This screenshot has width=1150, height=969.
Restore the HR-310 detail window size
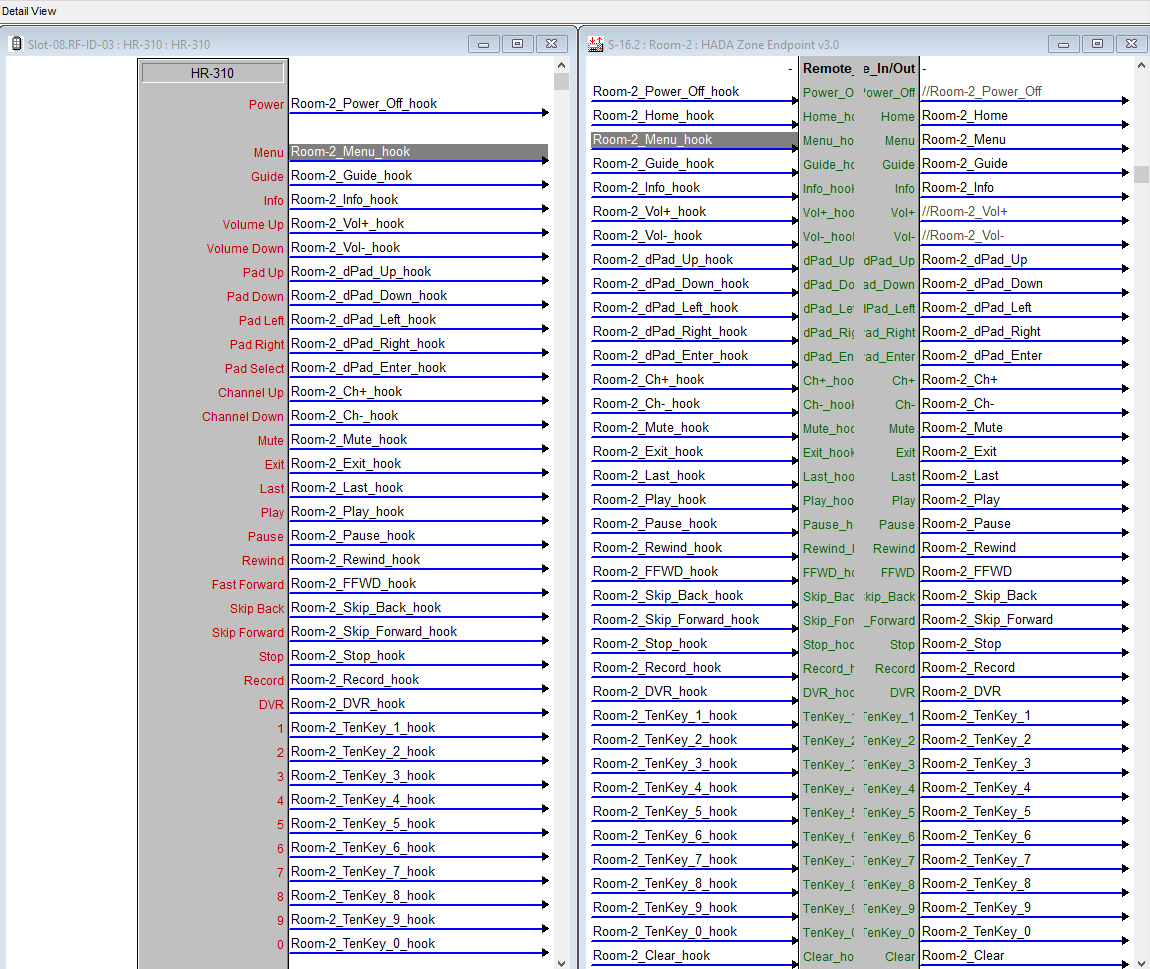click(x=517, y=44)
